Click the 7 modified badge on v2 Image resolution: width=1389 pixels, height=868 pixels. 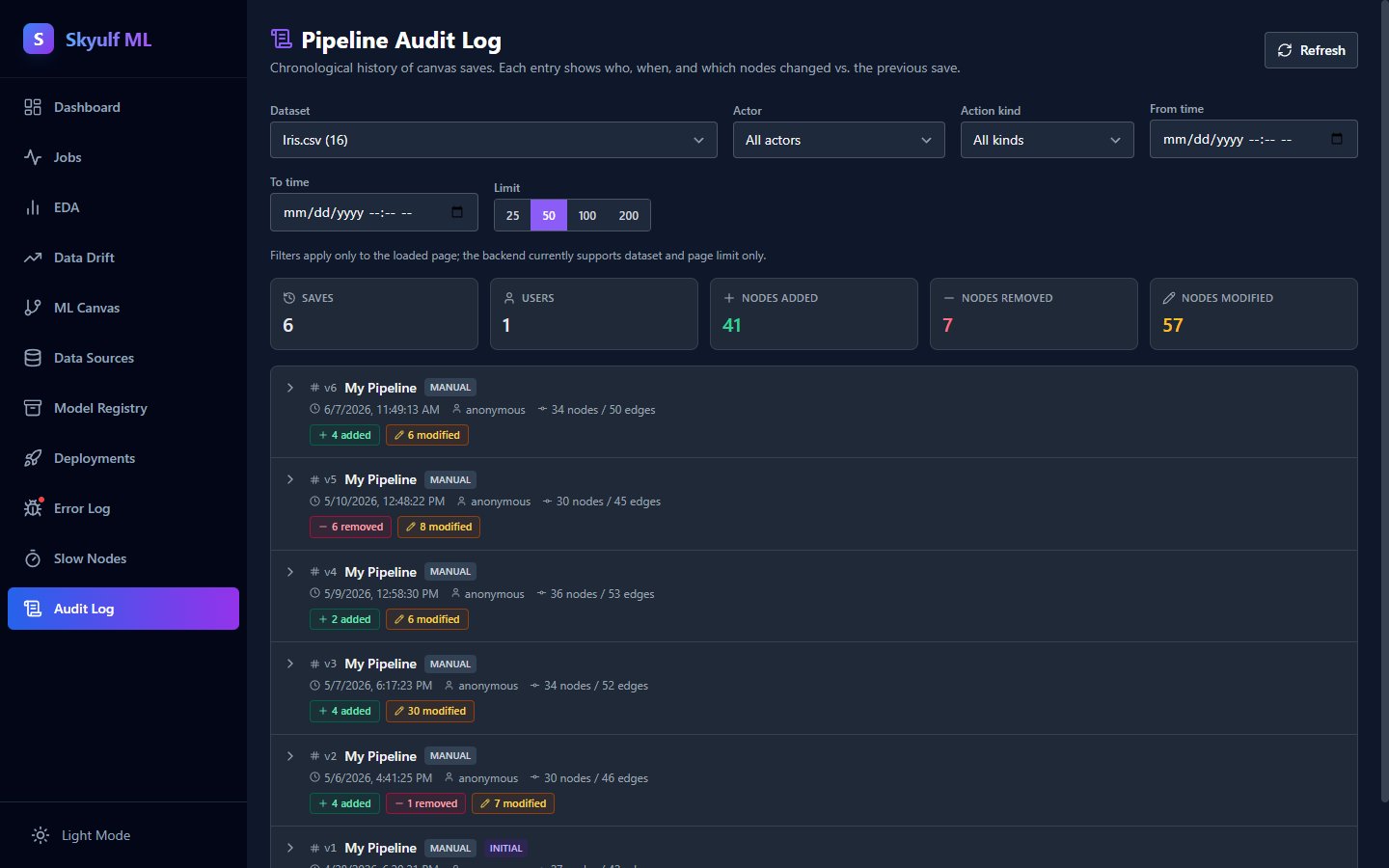[x=513, y=803]
